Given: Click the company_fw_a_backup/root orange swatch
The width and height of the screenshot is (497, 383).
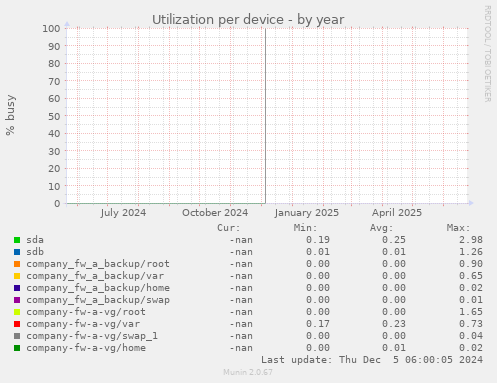Looking at the screenshot, I should (17, 264).
